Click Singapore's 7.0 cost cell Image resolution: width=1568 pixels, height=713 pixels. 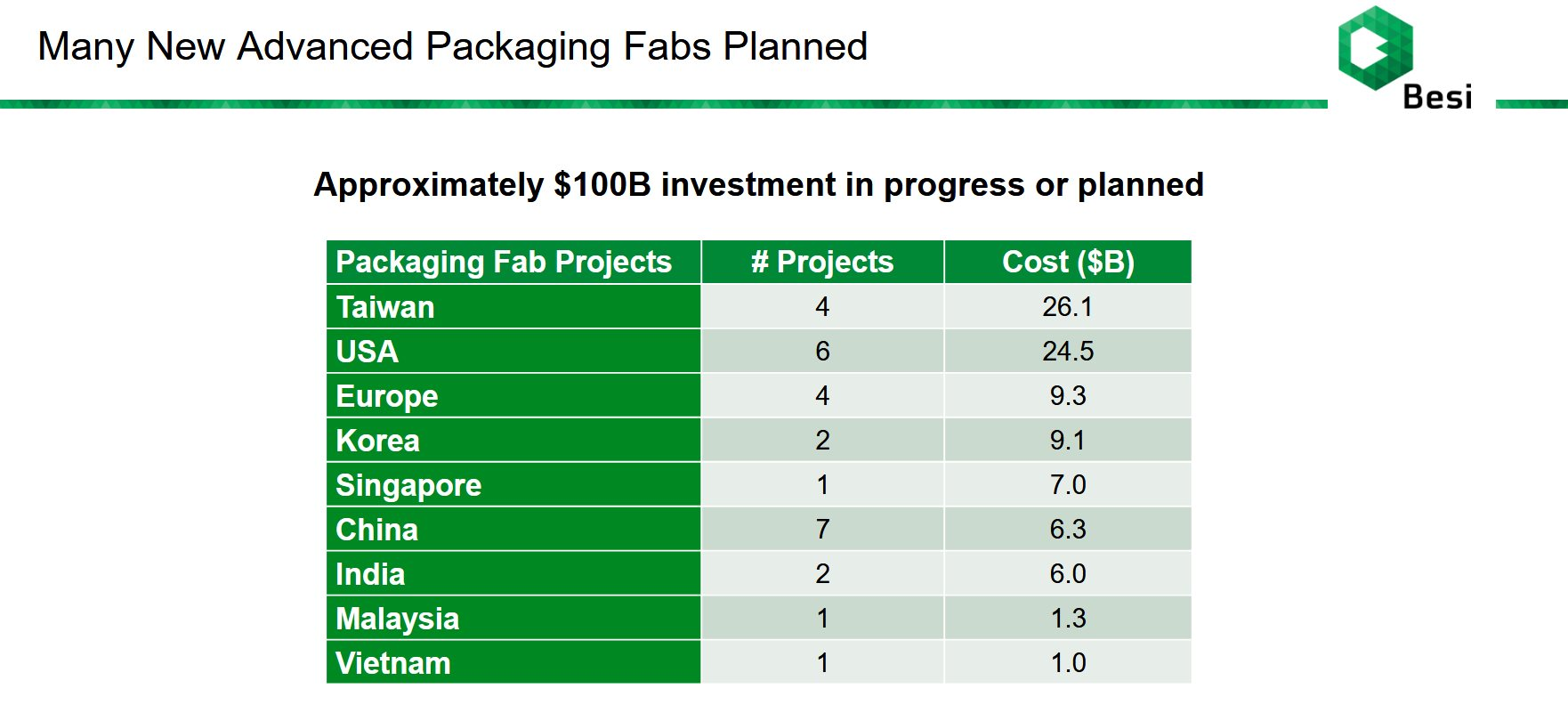(1068, 485)
